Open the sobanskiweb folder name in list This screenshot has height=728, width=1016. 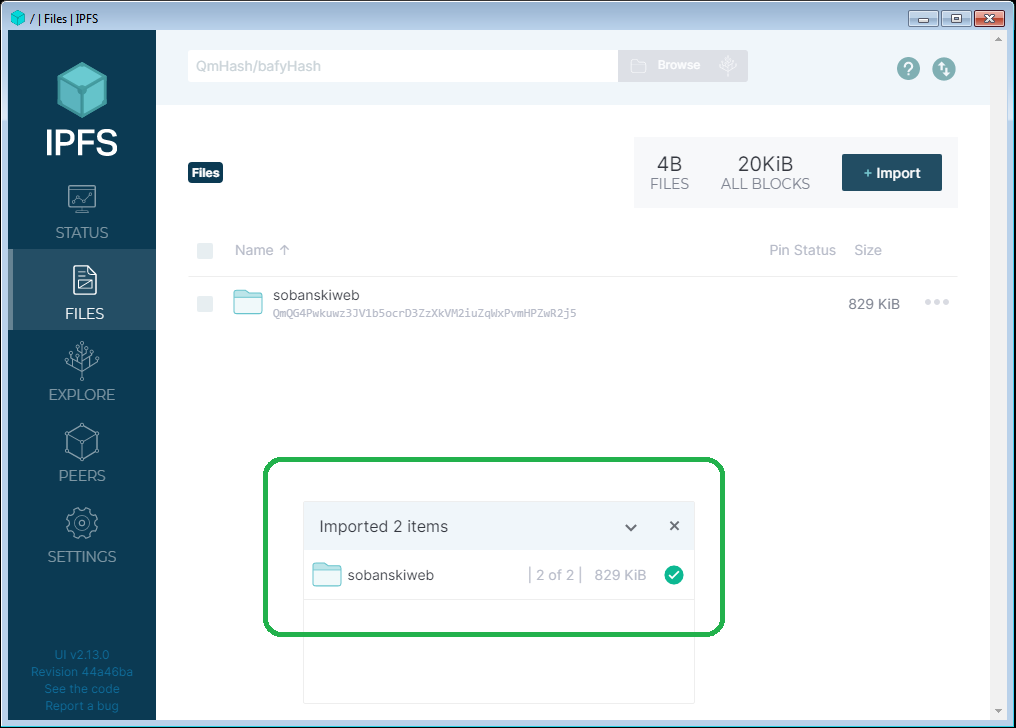316,295
